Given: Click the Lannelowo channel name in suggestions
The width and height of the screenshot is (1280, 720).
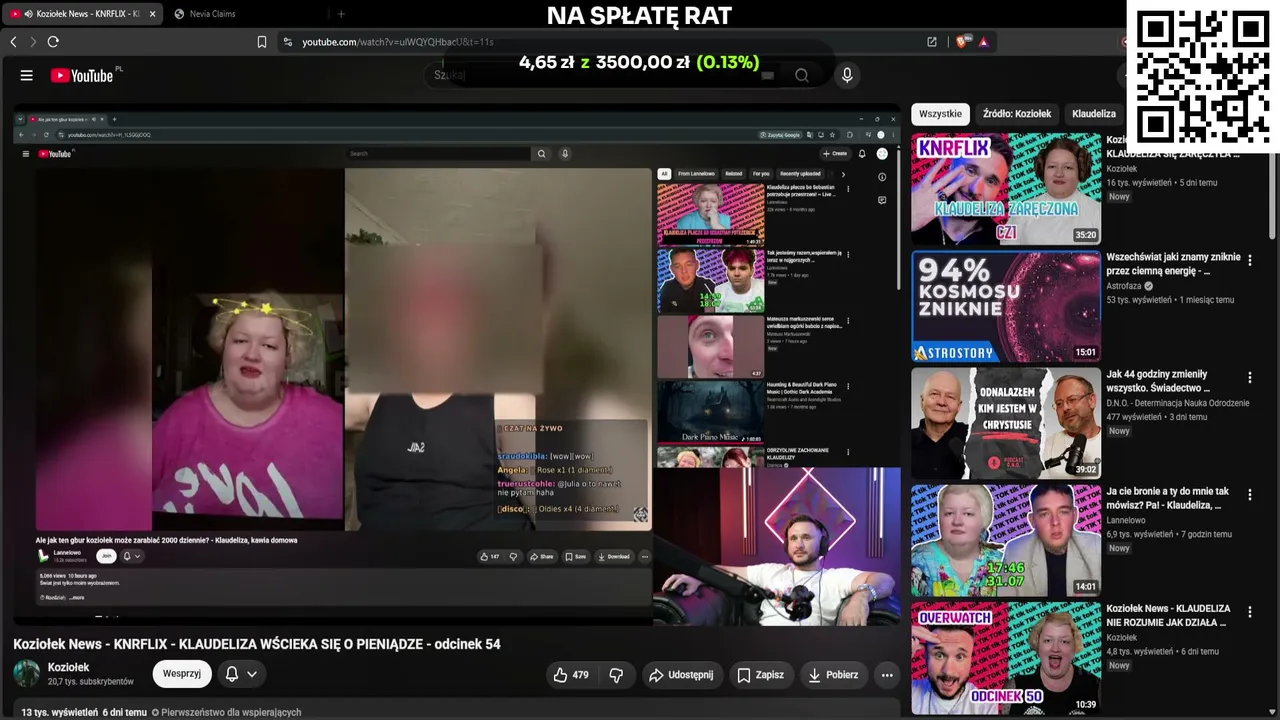Looking at the screenshot, I should tap(1126, 520).
